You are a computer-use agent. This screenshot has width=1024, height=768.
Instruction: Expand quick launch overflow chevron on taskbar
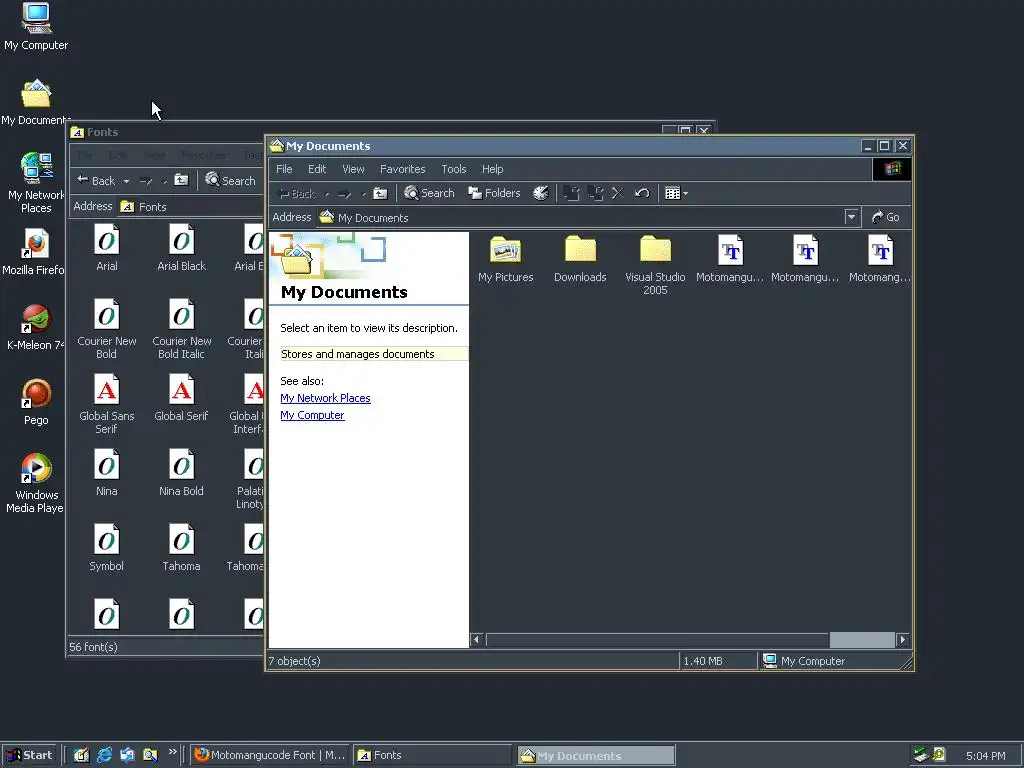[x=172, y=752]
